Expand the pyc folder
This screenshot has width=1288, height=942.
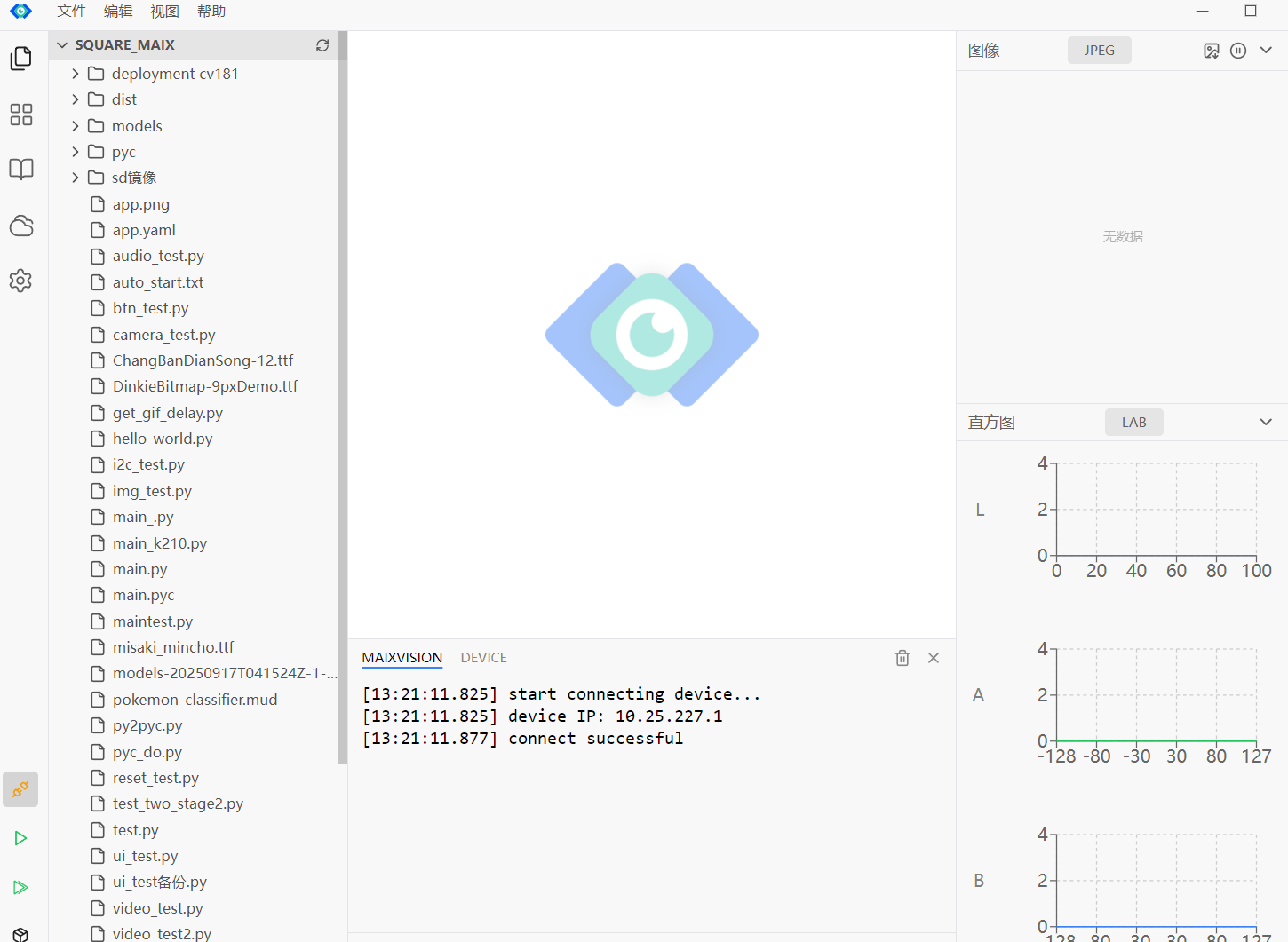(76, 152)
